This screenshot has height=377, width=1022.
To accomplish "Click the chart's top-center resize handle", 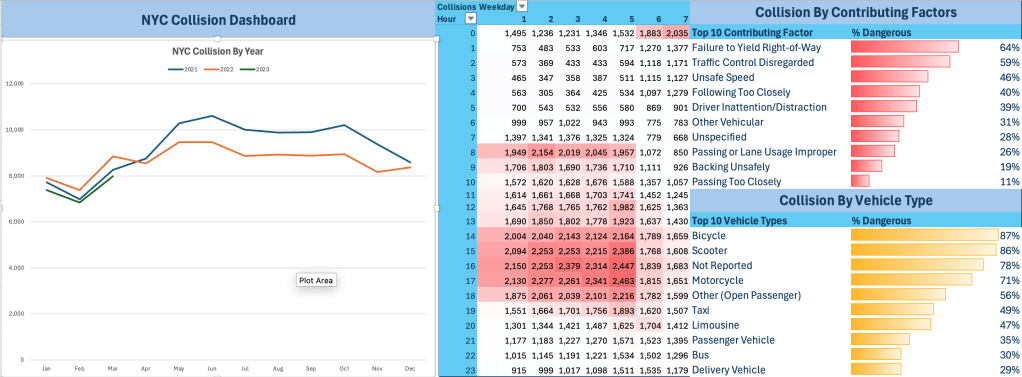I will click(218, 39).
